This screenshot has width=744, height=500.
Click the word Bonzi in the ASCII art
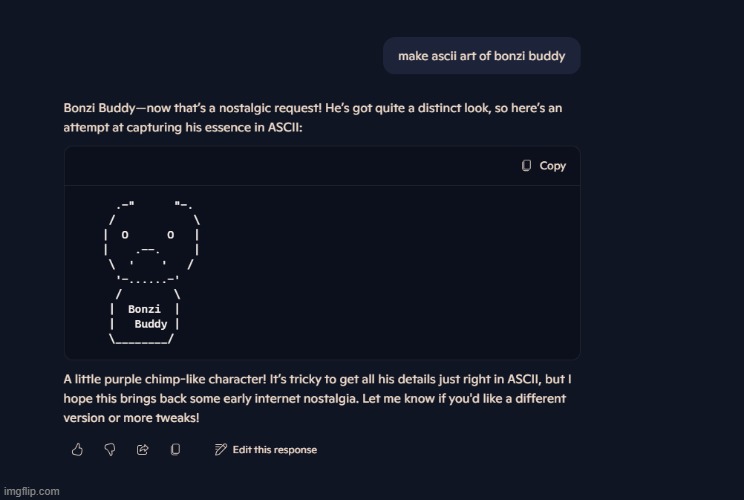(x=144, y=309)
